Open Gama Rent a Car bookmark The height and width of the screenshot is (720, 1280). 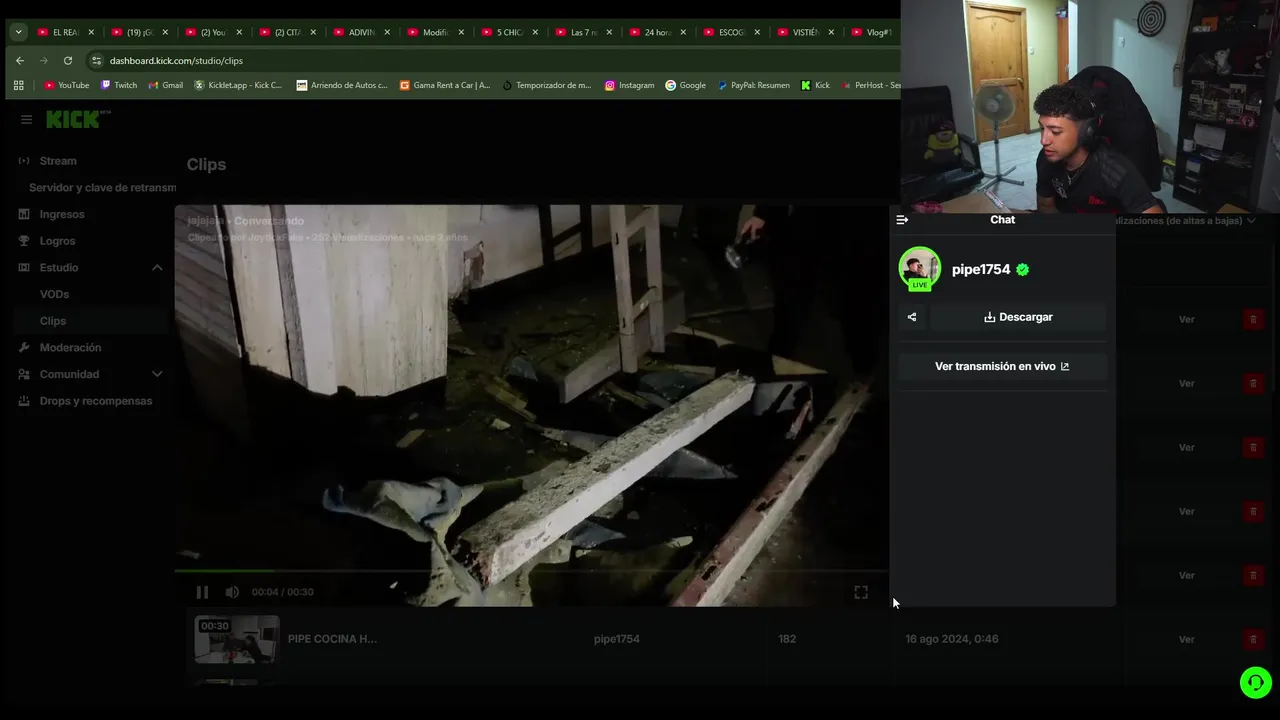pyautogui.click(x=445, y=85)
